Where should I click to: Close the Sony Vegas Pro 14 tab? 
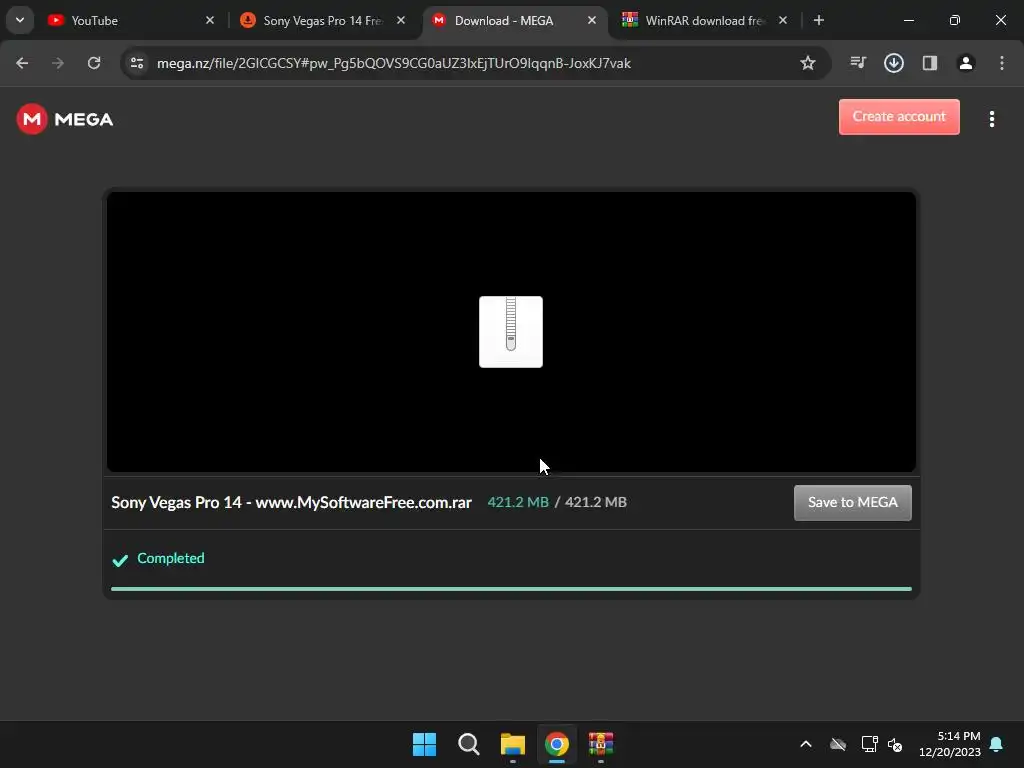401,21
